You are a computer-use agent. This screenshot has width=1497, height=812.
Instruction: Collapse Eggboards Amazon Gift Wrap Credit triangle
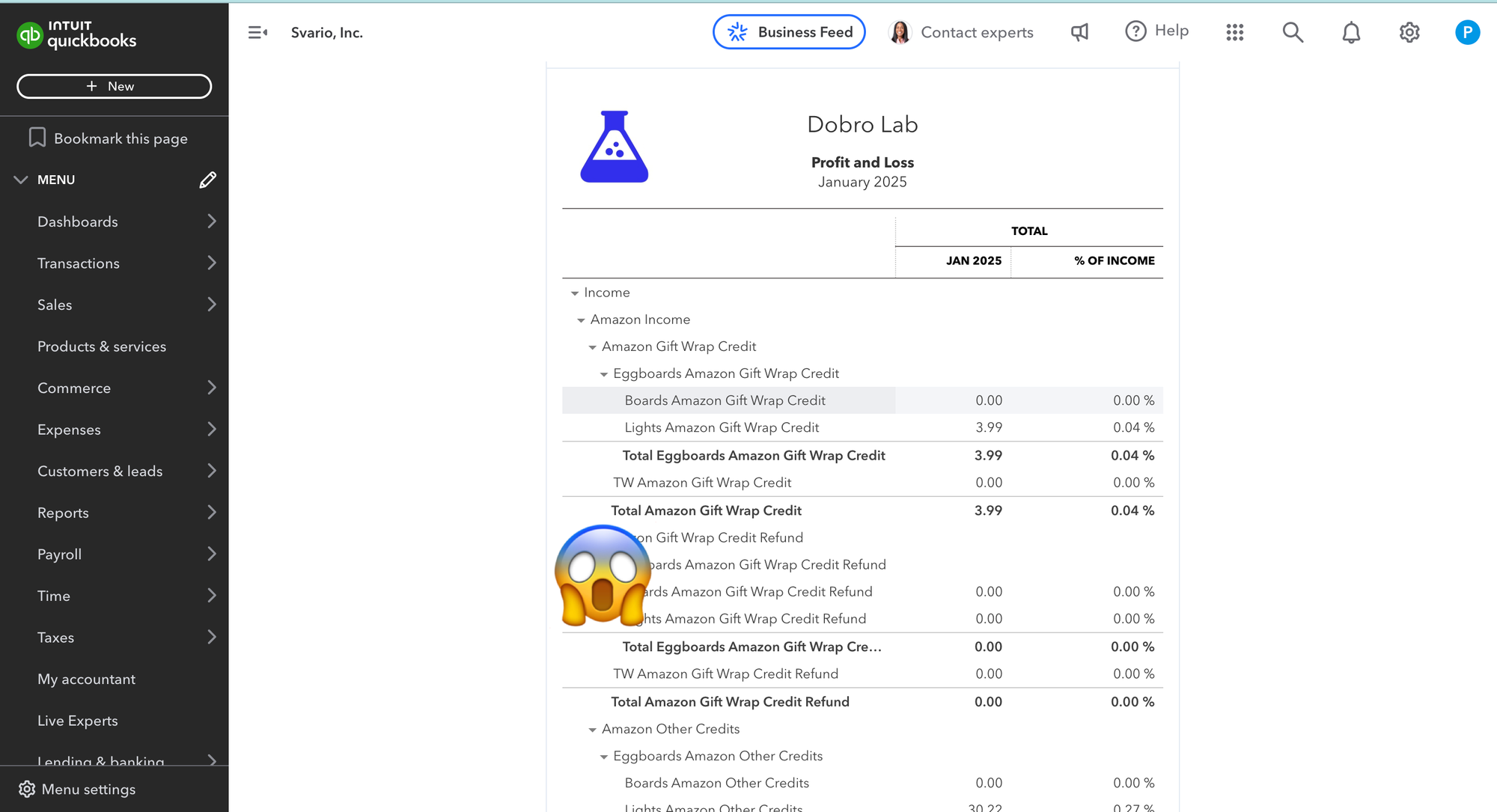tap(604, 374)
